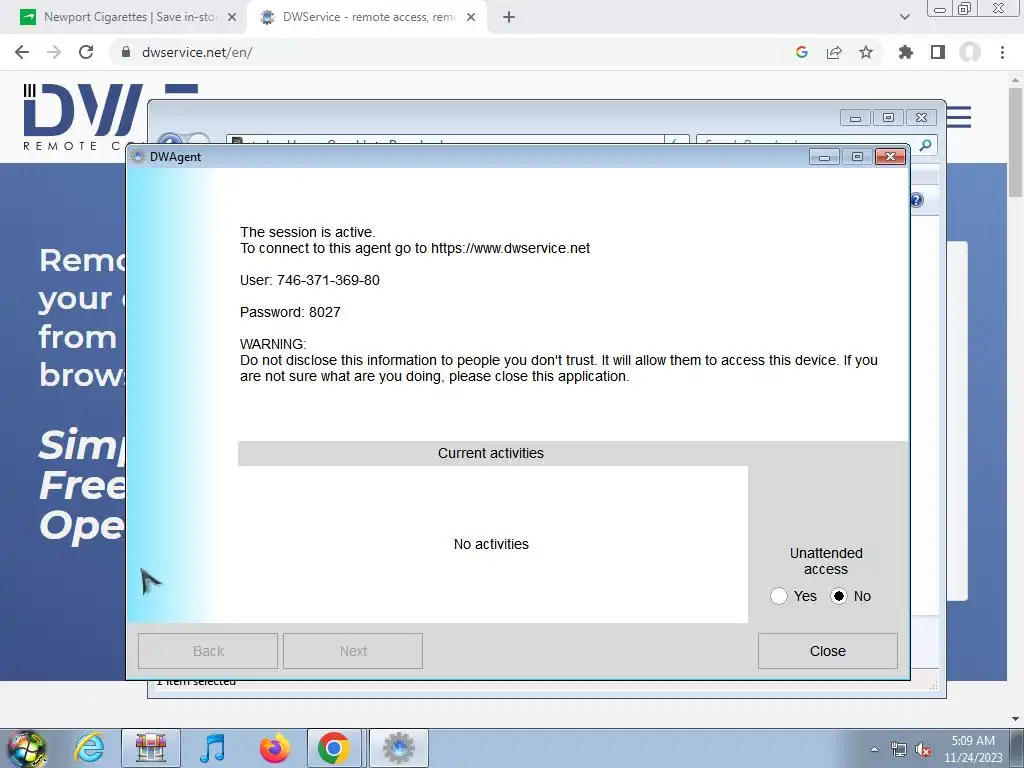Click the WARNING text in DWAgent
The image size is (1024, 768).
(273, 344)
